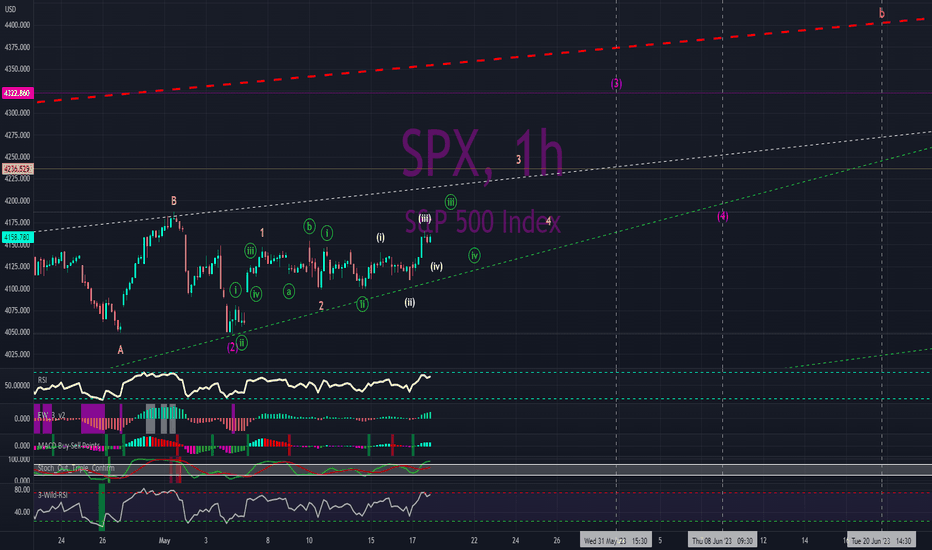Click the 4300.000 price axis label
This screenshot has width=932, height=550.
(17, 113)
